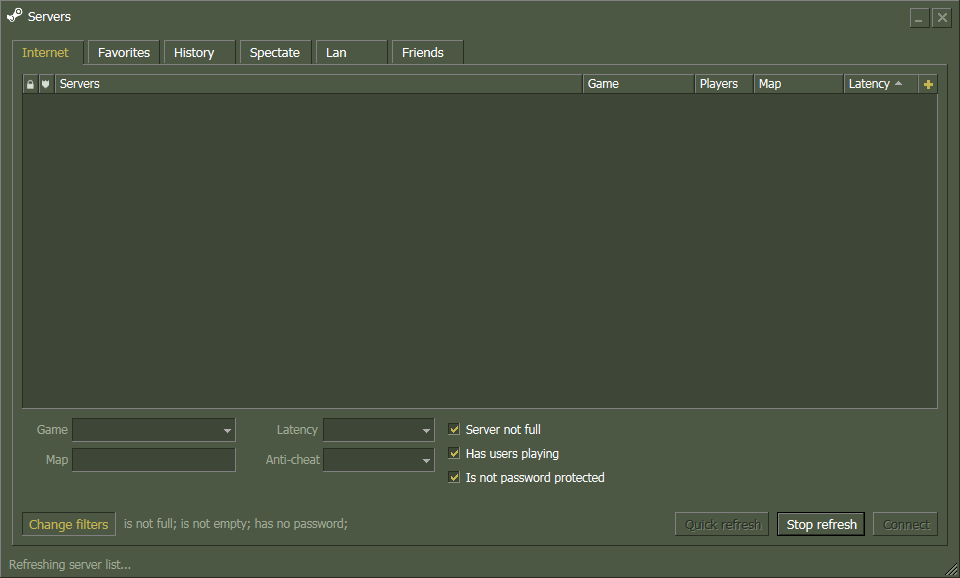
Task: Click the anti-cheat shield column icon
Action: pos(45,84)
